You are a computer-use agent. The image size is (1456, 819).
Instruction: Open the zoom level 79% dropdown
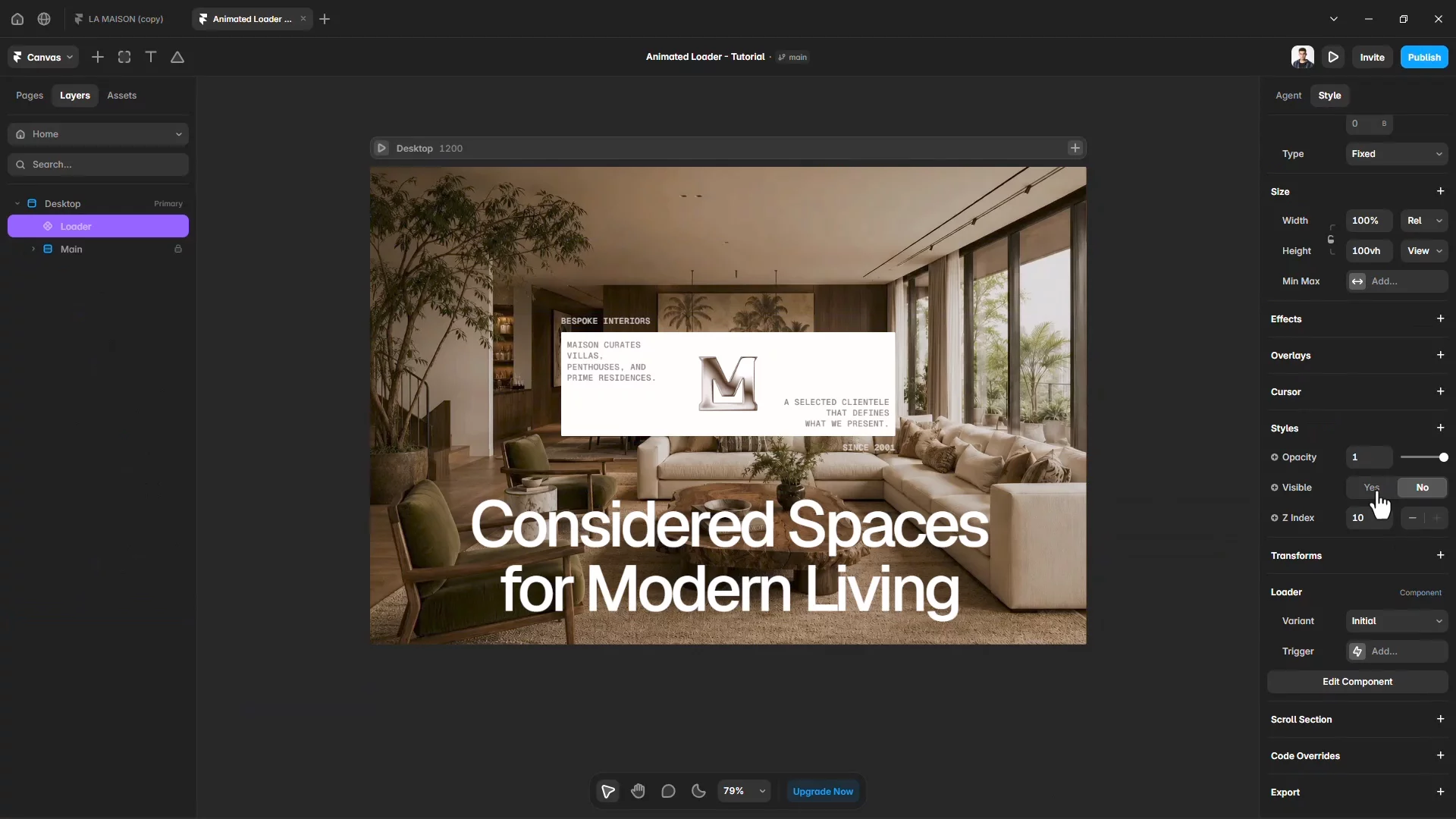(x=744, y=791)
